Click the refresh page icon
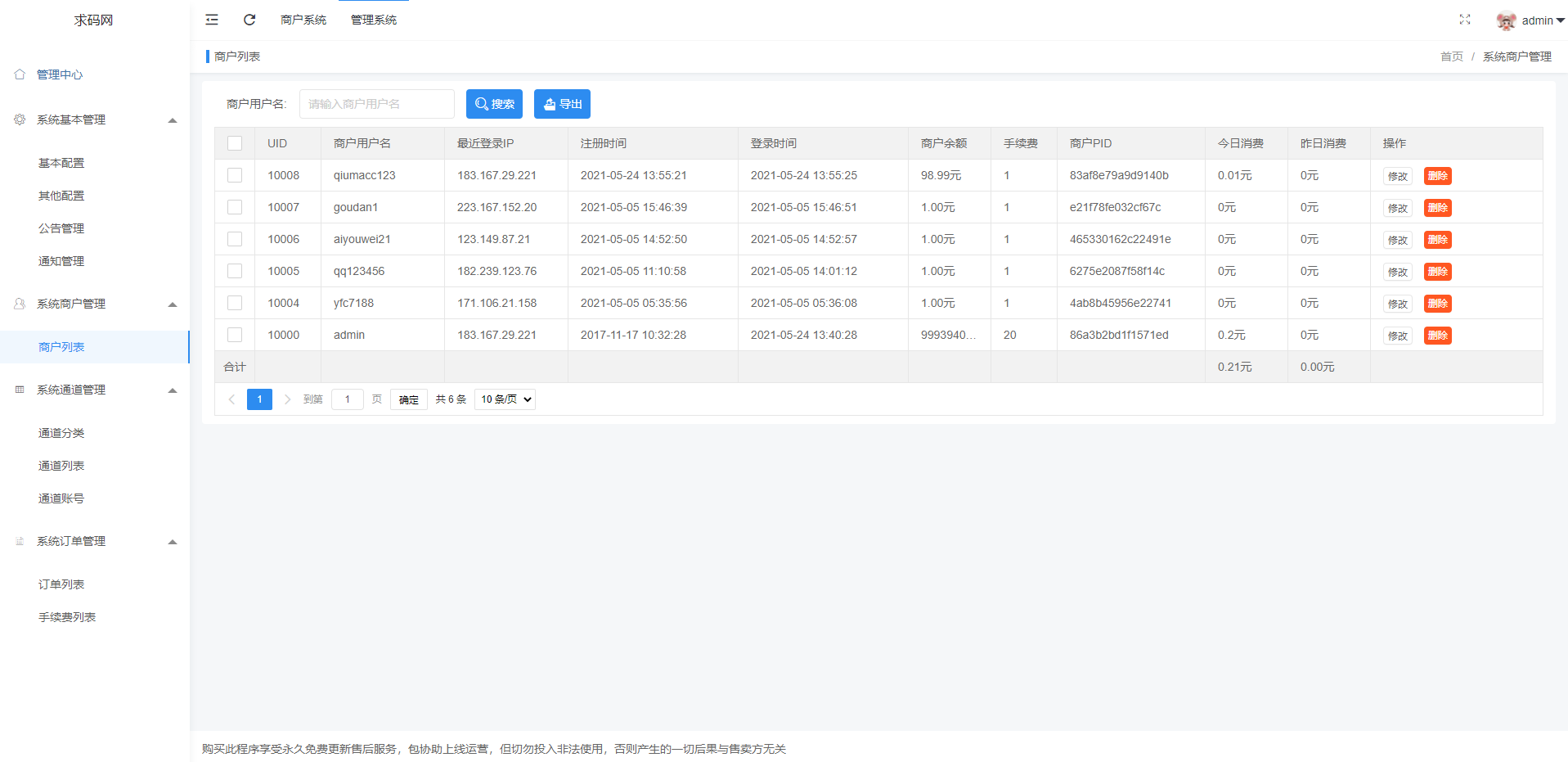Viewport: 1568px width, 762px height. (x=249, y=20)
